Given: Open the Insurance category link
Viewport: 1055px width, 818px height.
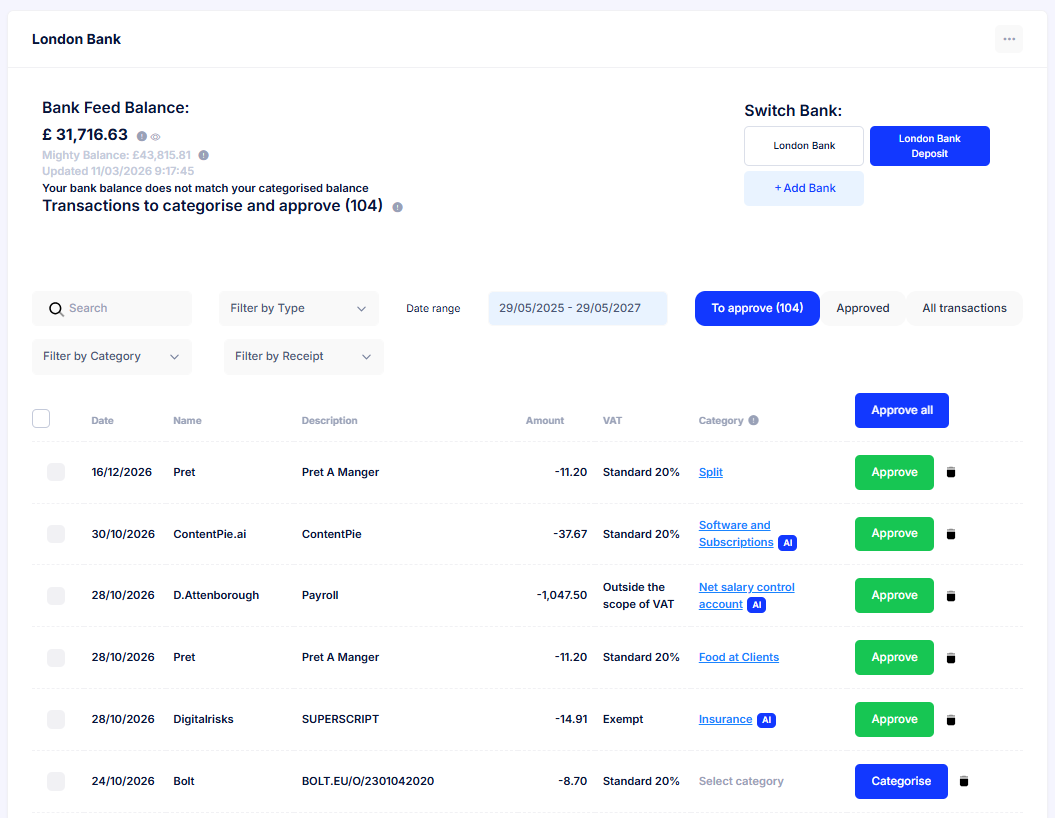Looking at the screenshot, I should click(725, 720).
